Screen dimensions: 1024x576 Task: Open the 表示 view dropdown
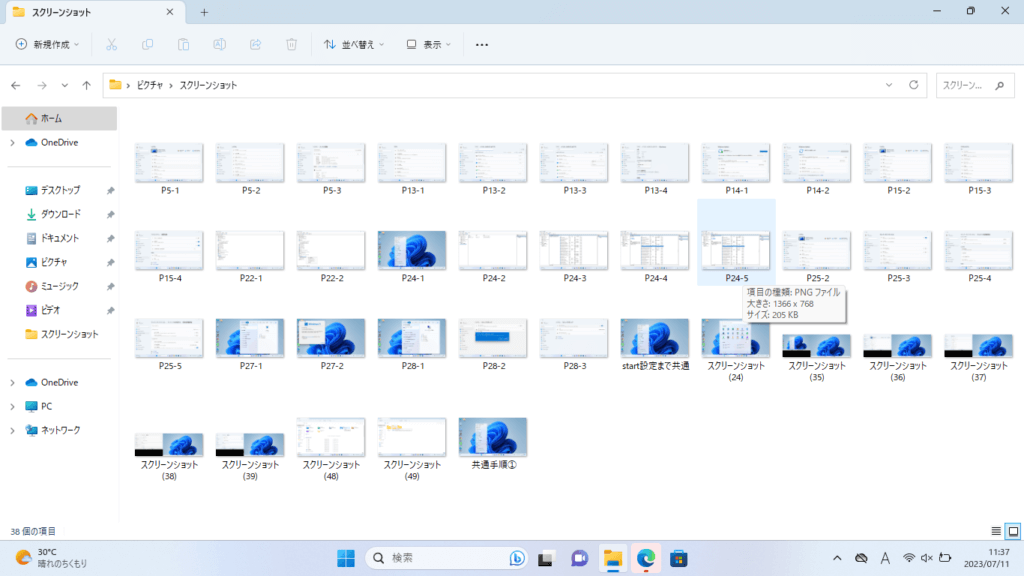point(429,45)
